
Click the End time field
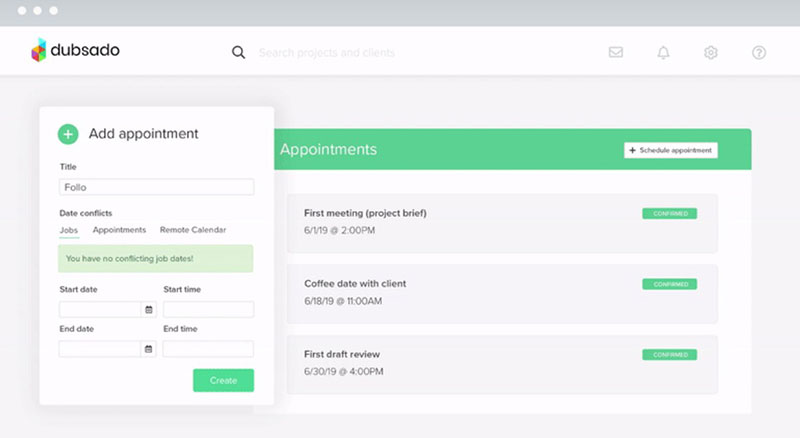[x=208, y=349]
